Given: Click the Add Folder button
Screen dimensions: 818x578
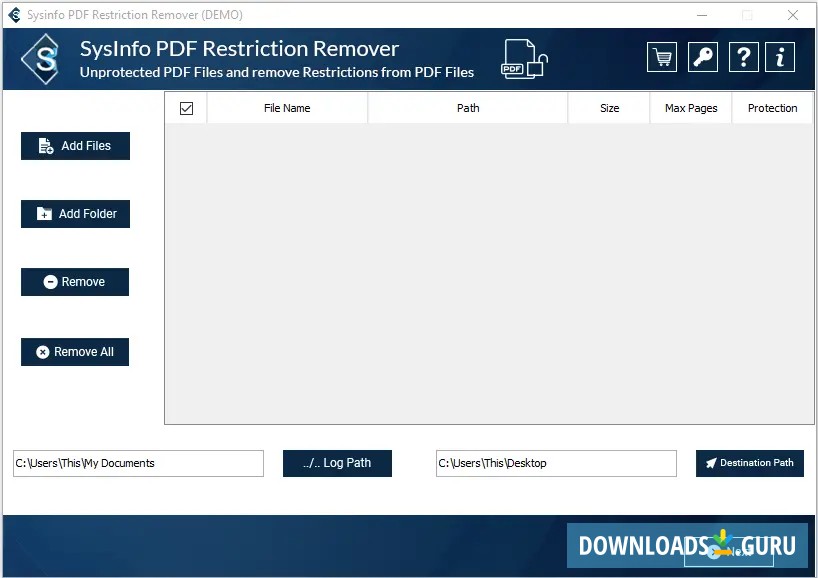Looking at the screenshot, I should (76, 214).
